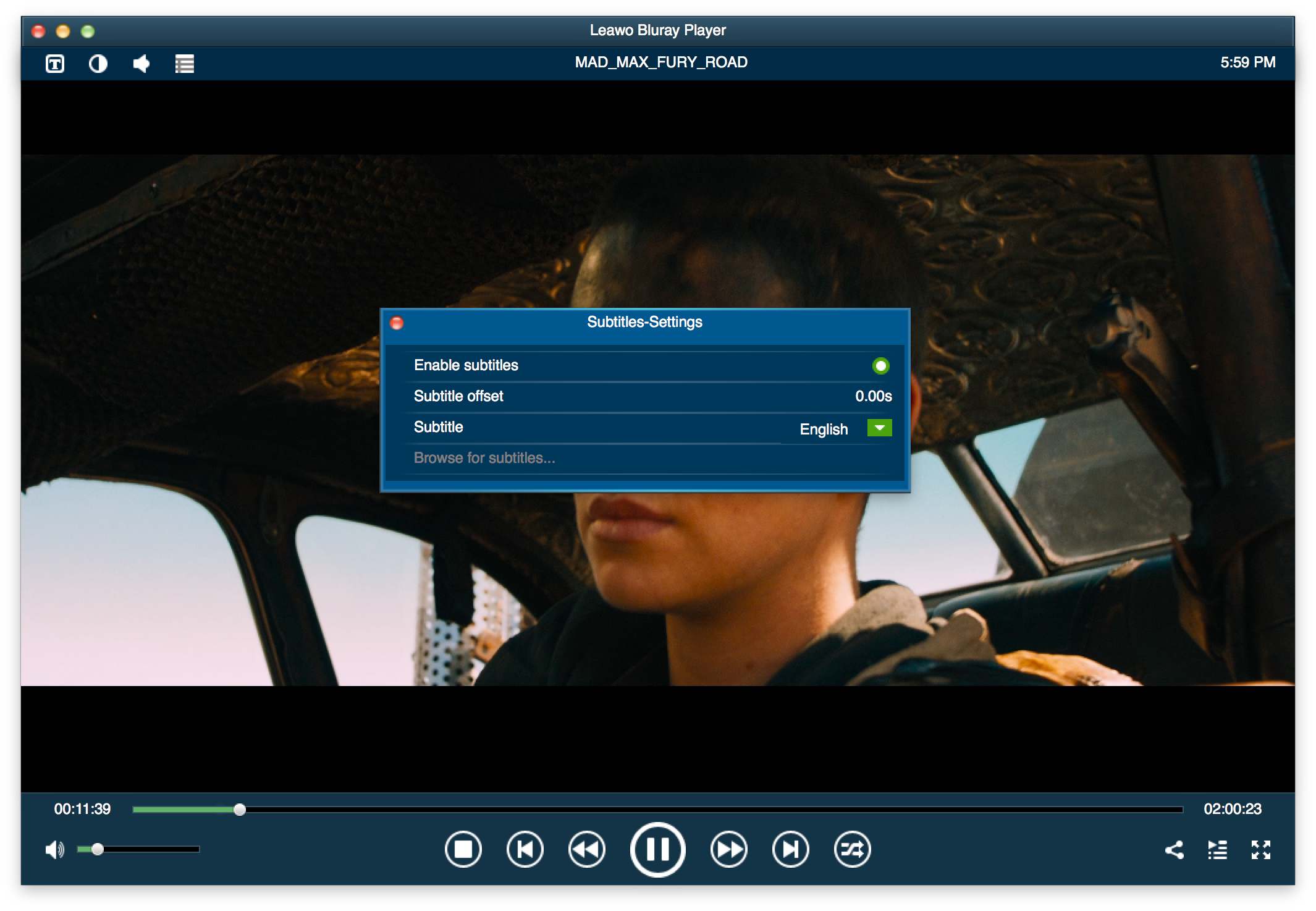Stop the movie playback
Image resolution: width=1316 pixels, height=911 pixels.
tap(463, 850)
